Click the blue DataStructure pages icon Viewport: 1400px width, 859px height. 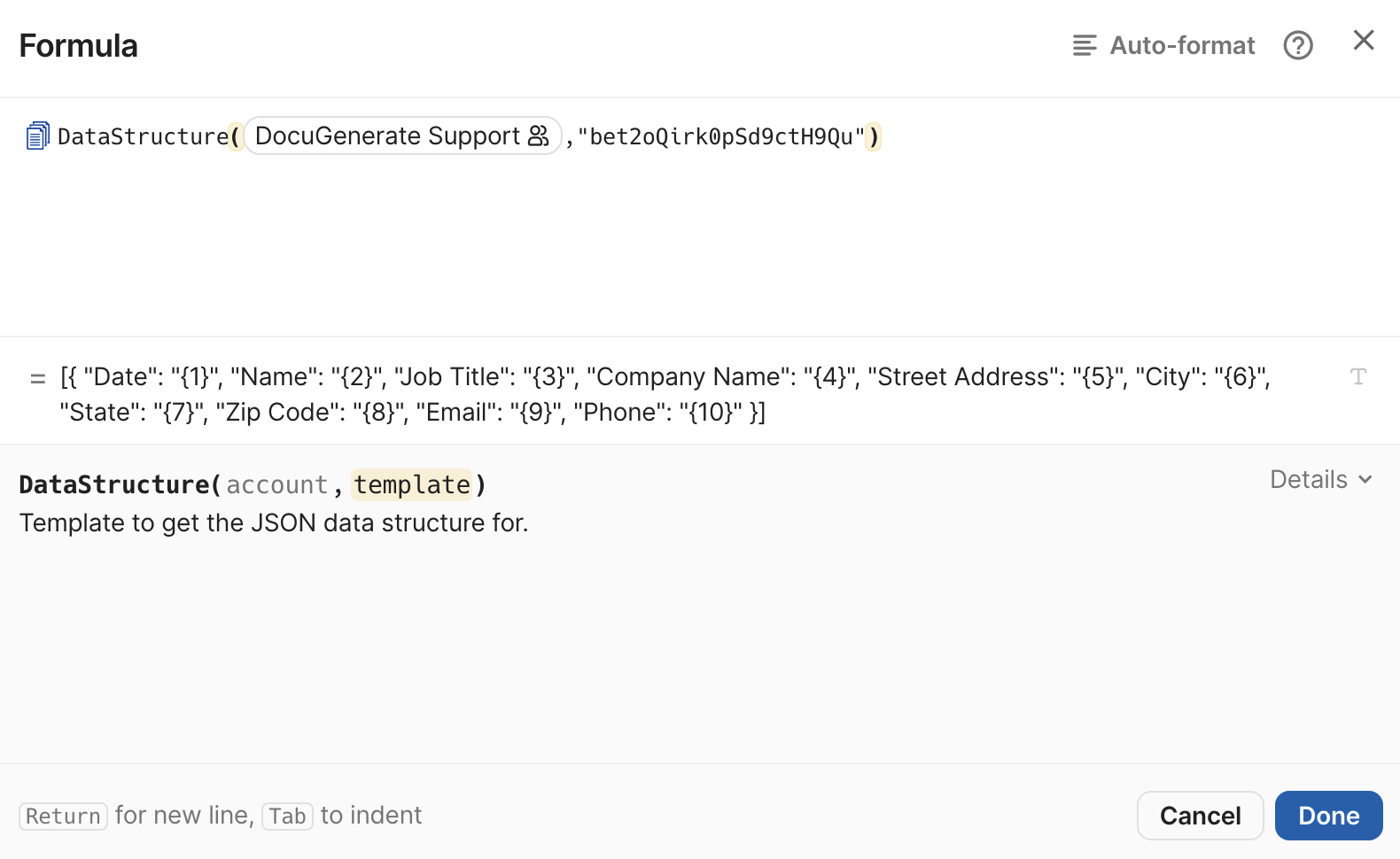(x=37, y=135)
